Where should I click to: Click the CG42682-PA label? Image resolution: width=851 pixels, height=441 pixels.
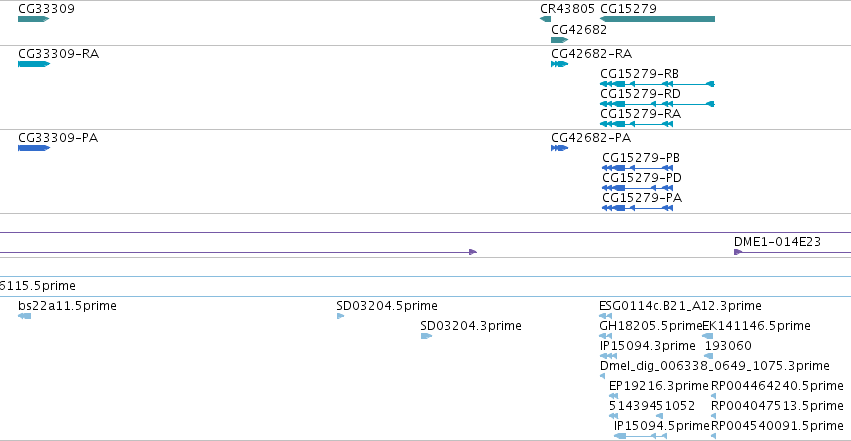point(591,138)
